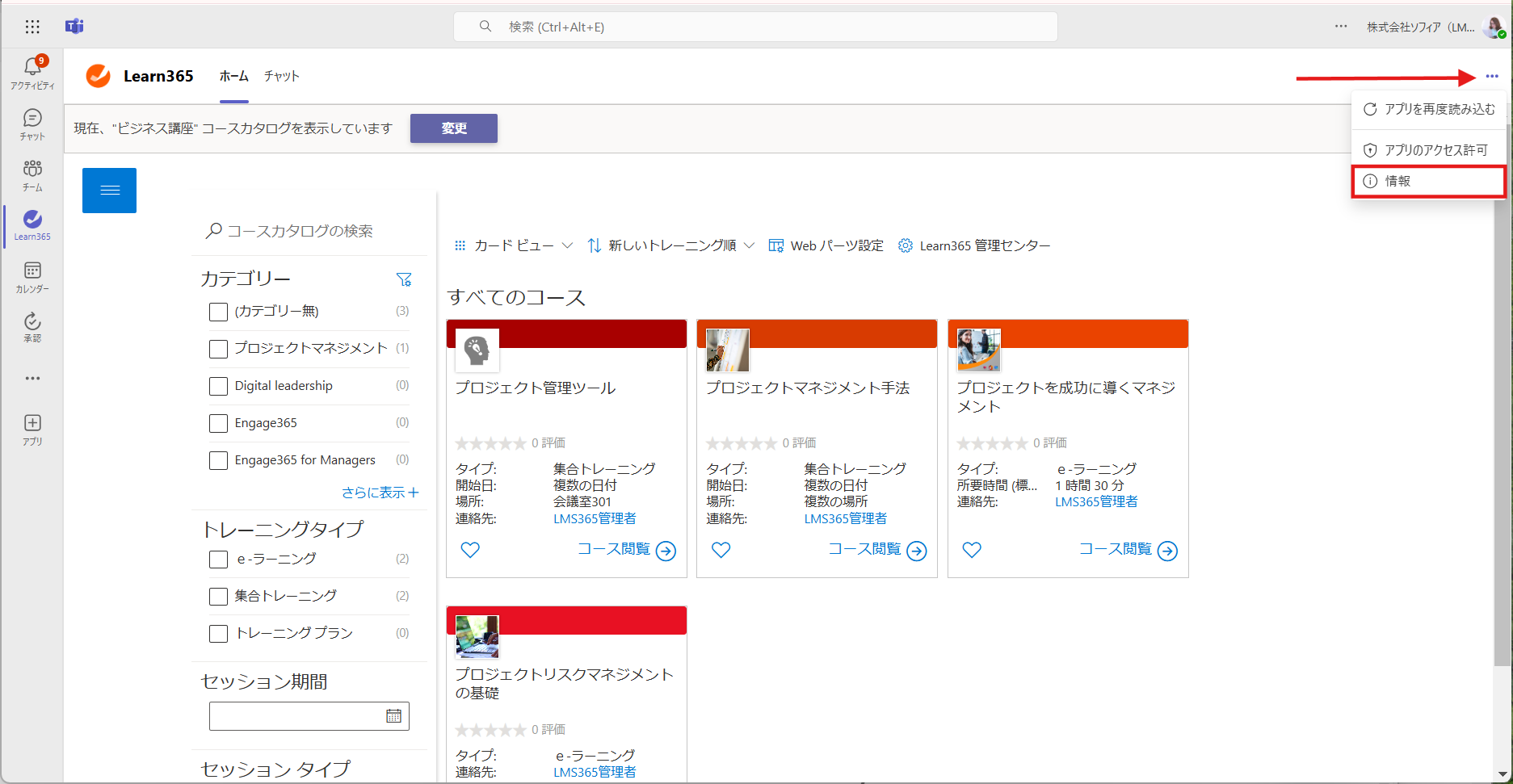Open the Approvals sidebar app

click(32, 327)
